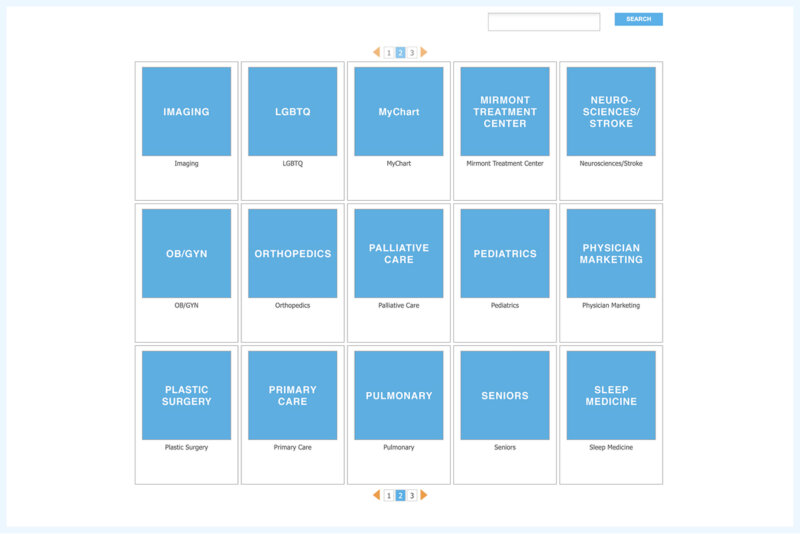
Task: Click the 'Pediatrics' caption text
Action: point(505,305)
